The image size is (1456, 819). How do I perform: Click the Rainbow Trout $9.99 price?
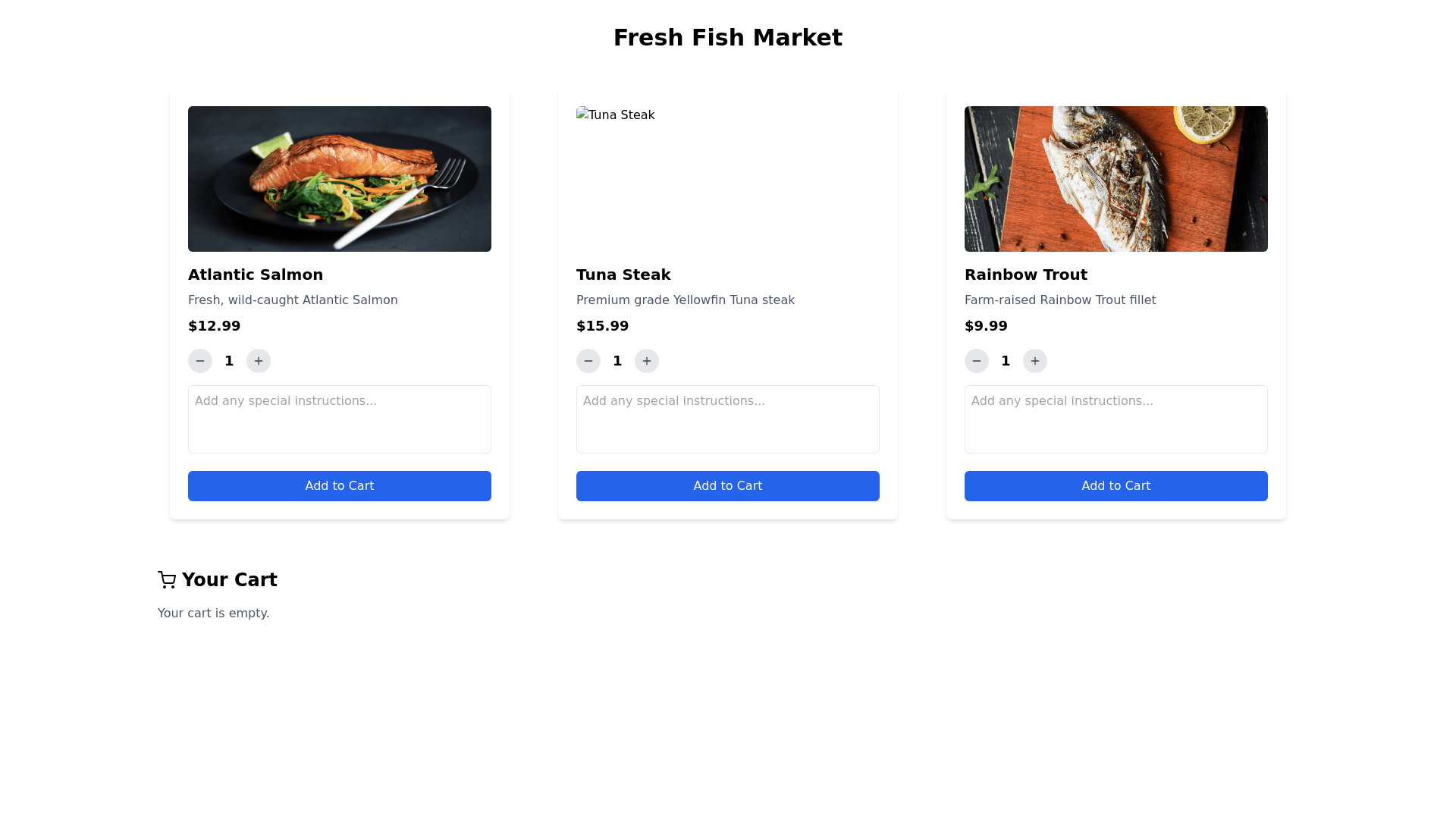pos(986,326)
